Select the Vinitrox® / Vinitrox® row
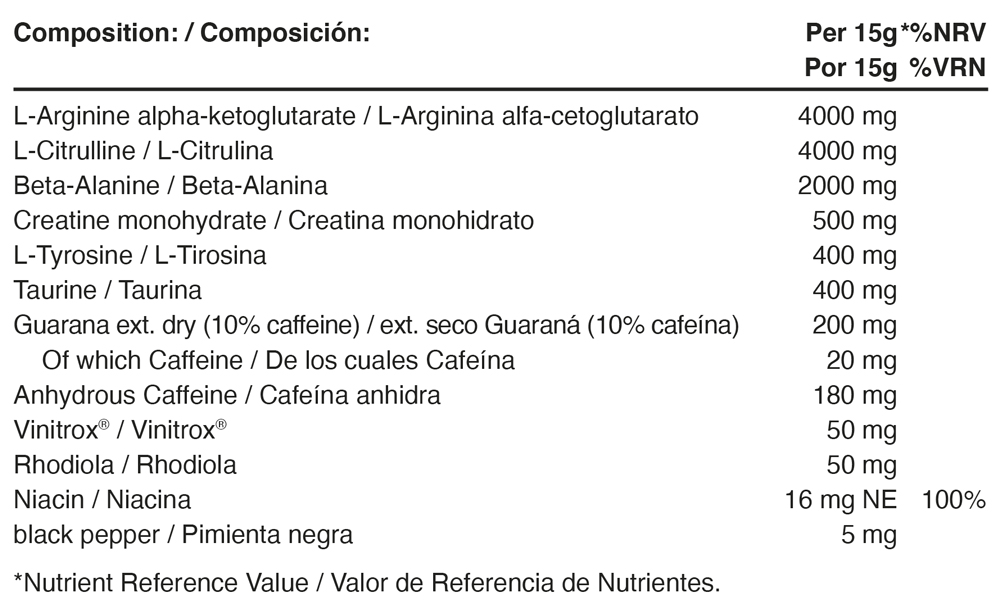The image size is (1000, 613). pos(120,430)
